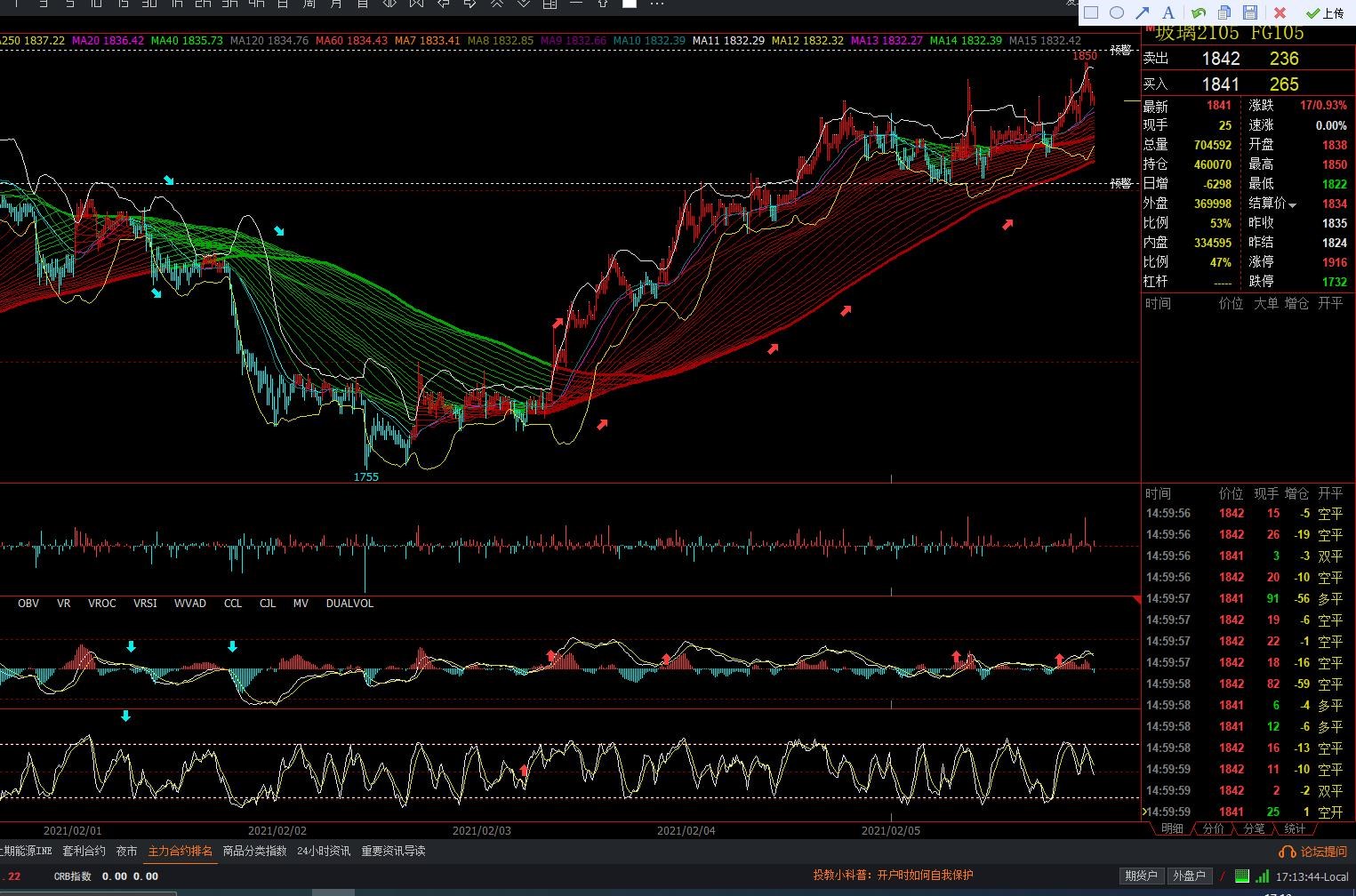This screenshot has height=896, width=1356.
Task: Pick the text annotation tool
Action: pyautogui.click(x=1168, y=12)
